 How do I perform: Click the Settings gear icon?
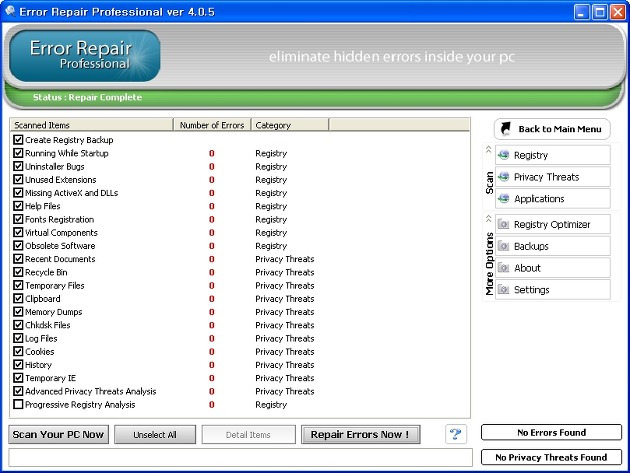[x=503, y=289]
